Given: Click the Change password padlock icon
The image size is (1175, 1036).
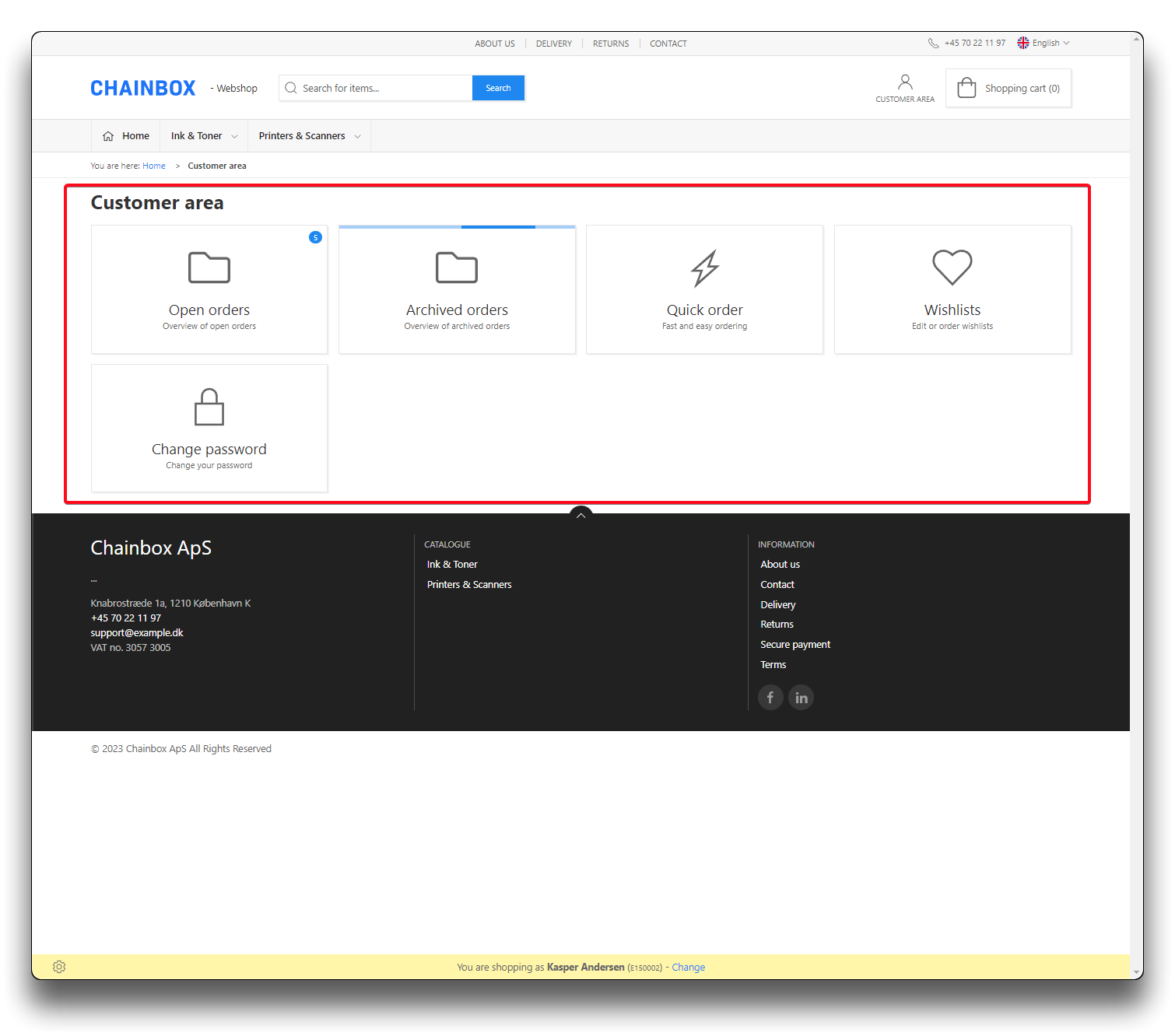Looking at the screenshot, I should [x=209, y=407].
